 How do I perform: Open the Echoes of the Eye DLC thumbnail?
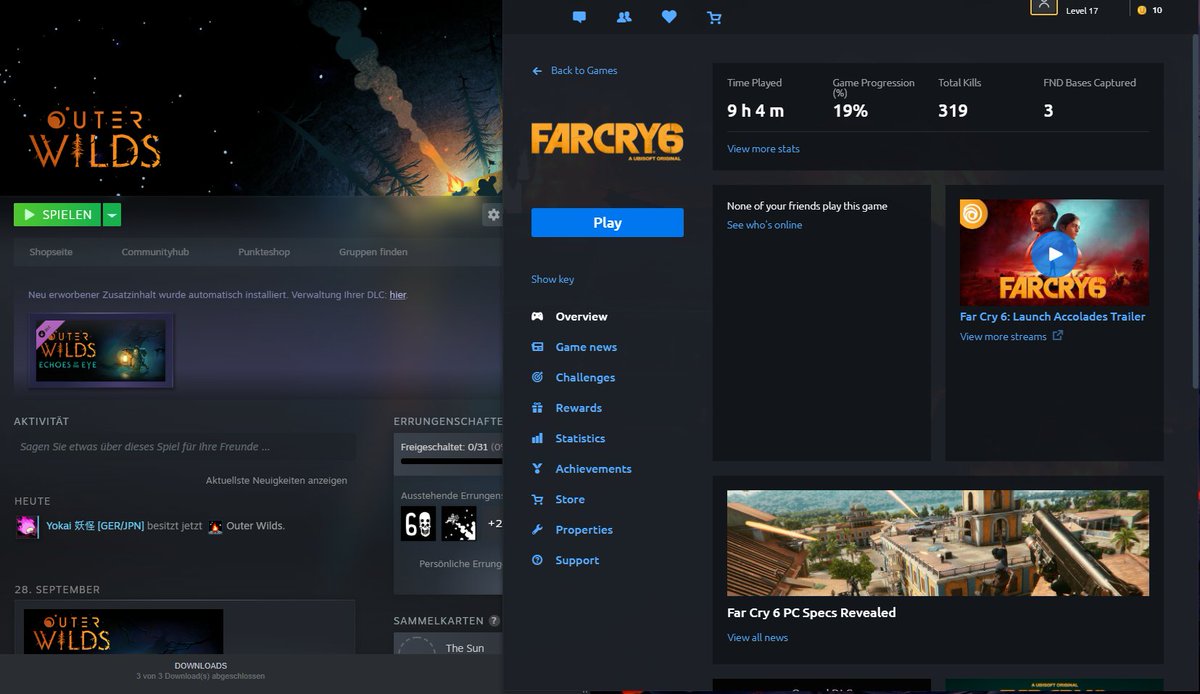tap(101, 350)
